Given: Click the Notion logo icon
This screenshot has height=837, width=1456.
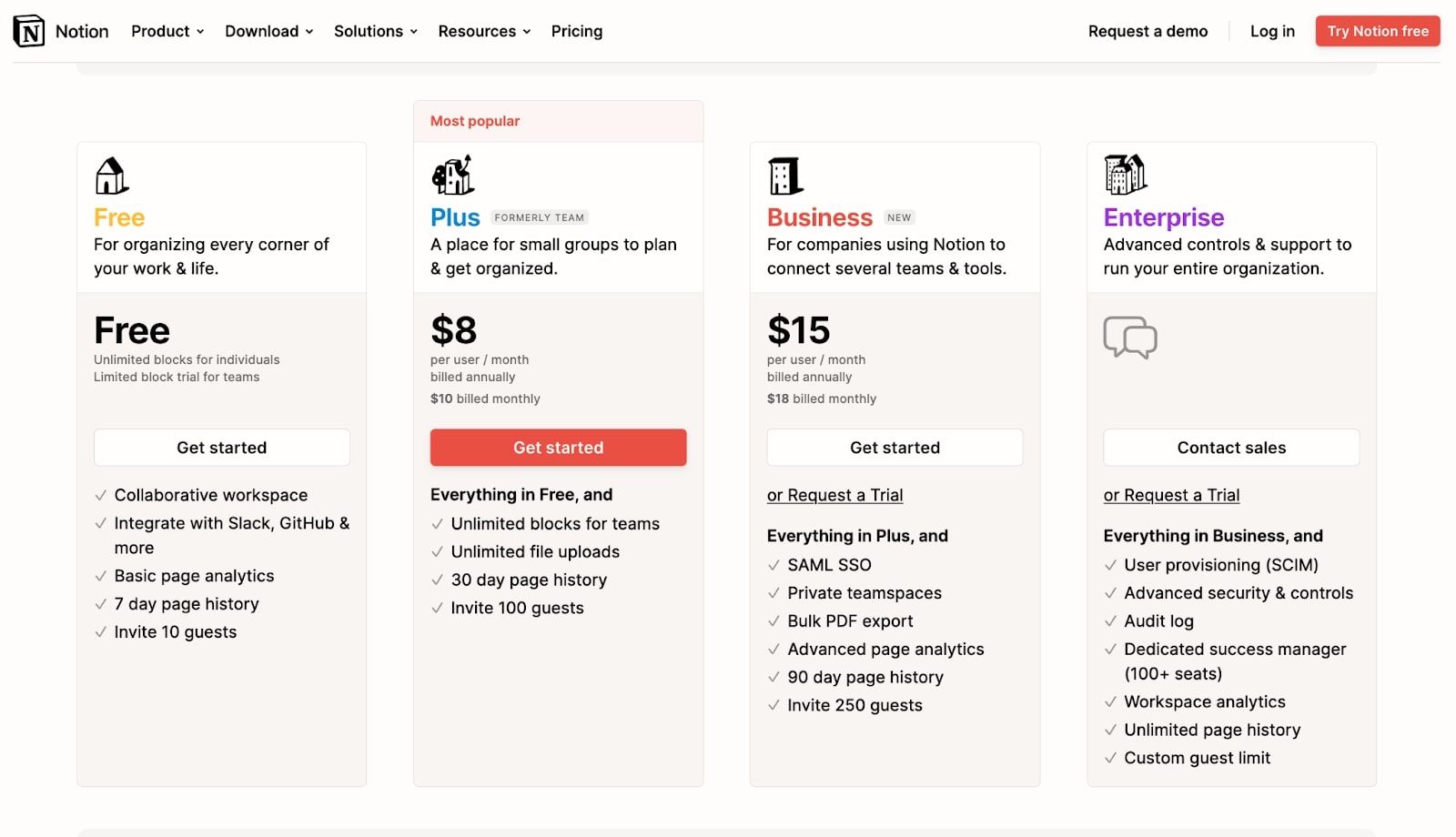Looking at the screenshot, I should tap(29, 31).
